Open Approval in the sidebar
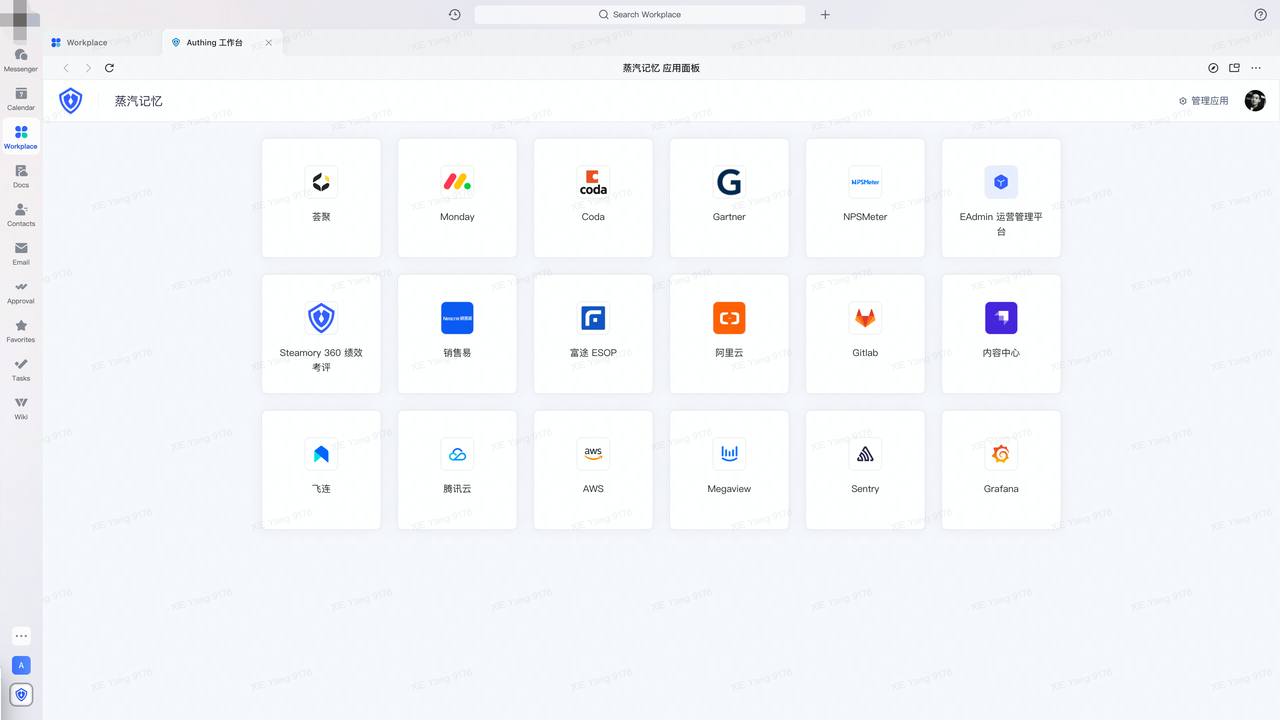The image size is (1280, 720). coord(21,292)
